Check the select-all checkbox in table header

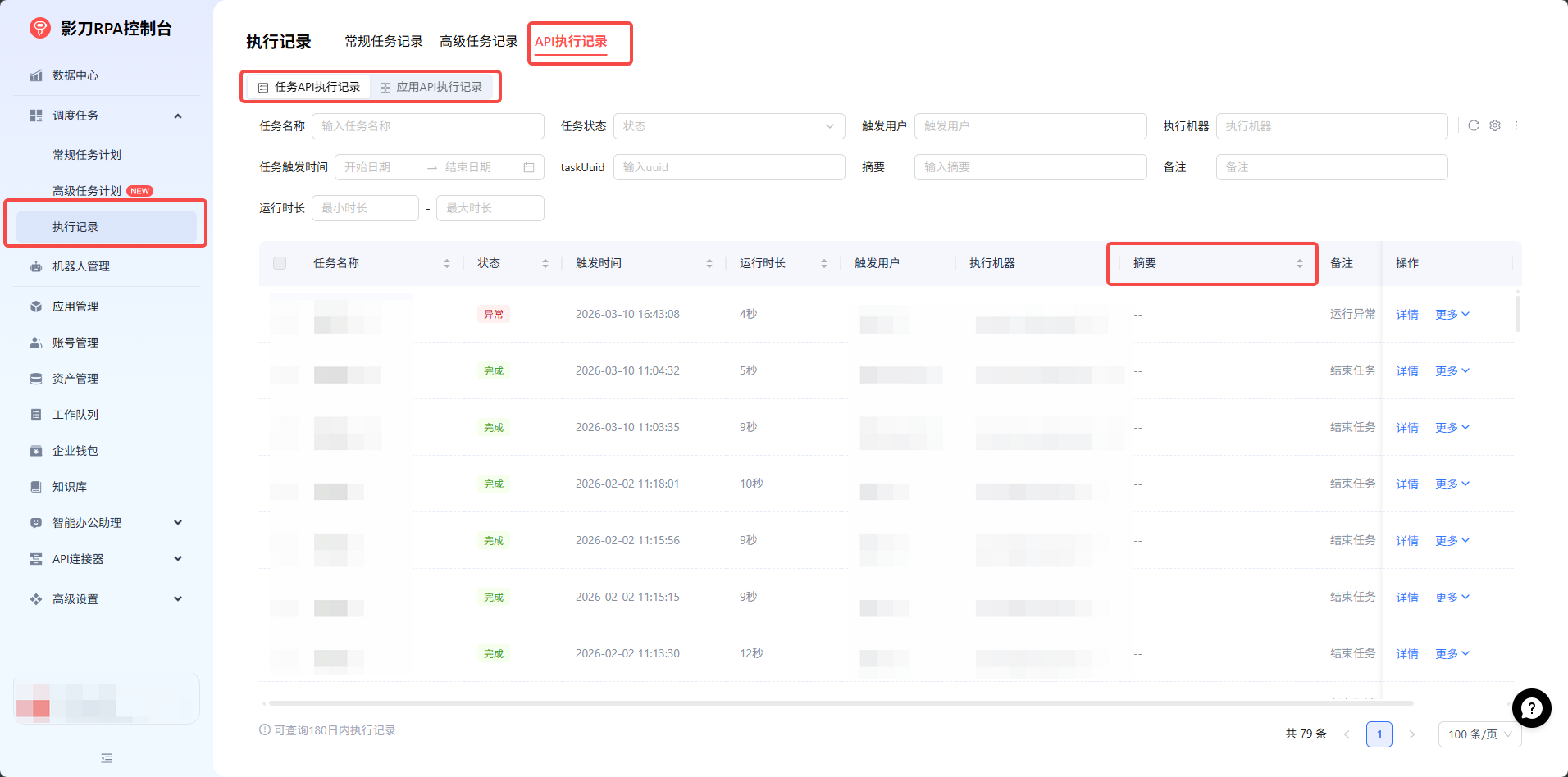(280, 263)
